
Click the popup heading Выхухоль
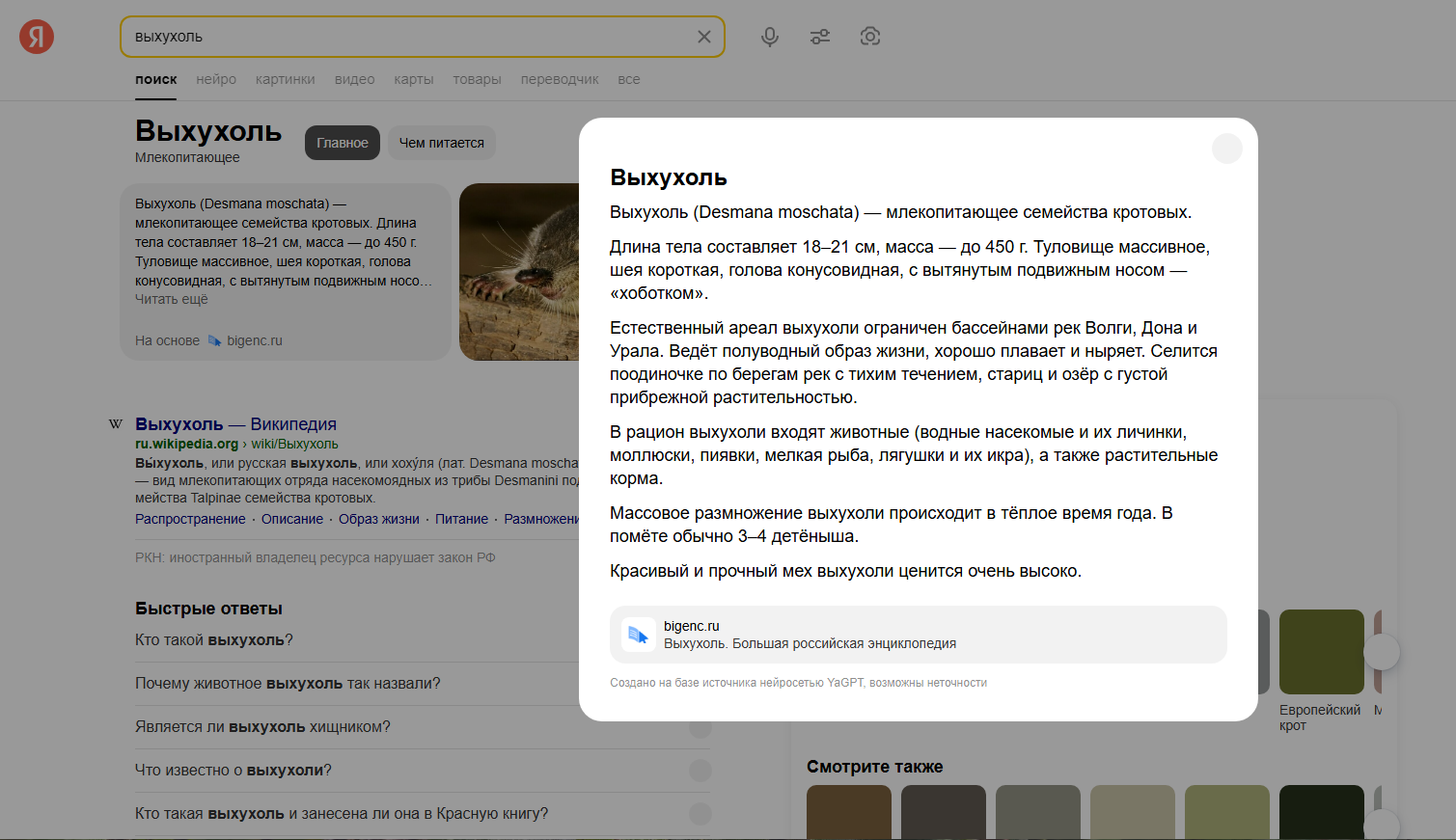[669, 177]
